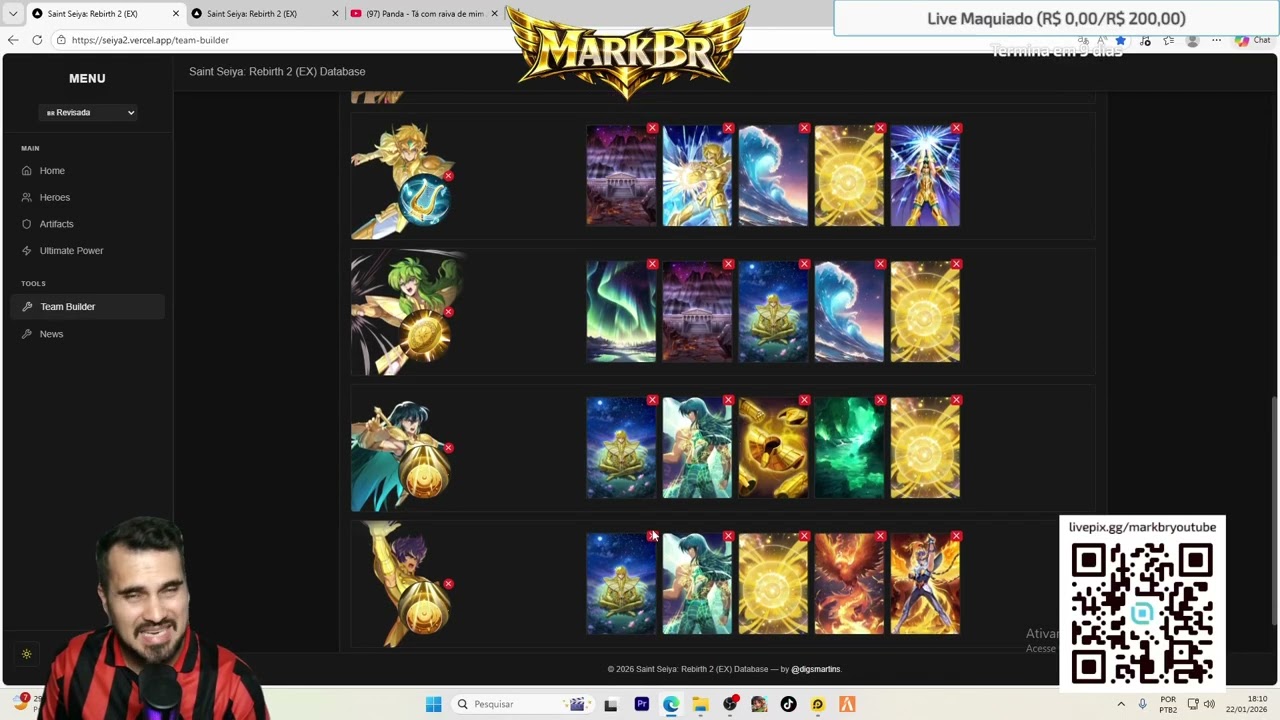Open the Heroes page icon in sidebar
This screenshot has width=1280, height=720.
pos(27,198)
